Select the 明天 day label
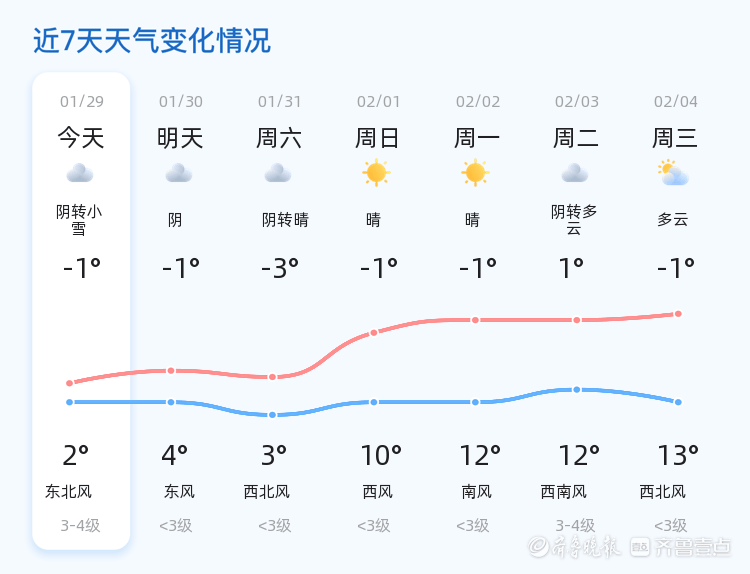The image size is (750, 574). [180, 138]
